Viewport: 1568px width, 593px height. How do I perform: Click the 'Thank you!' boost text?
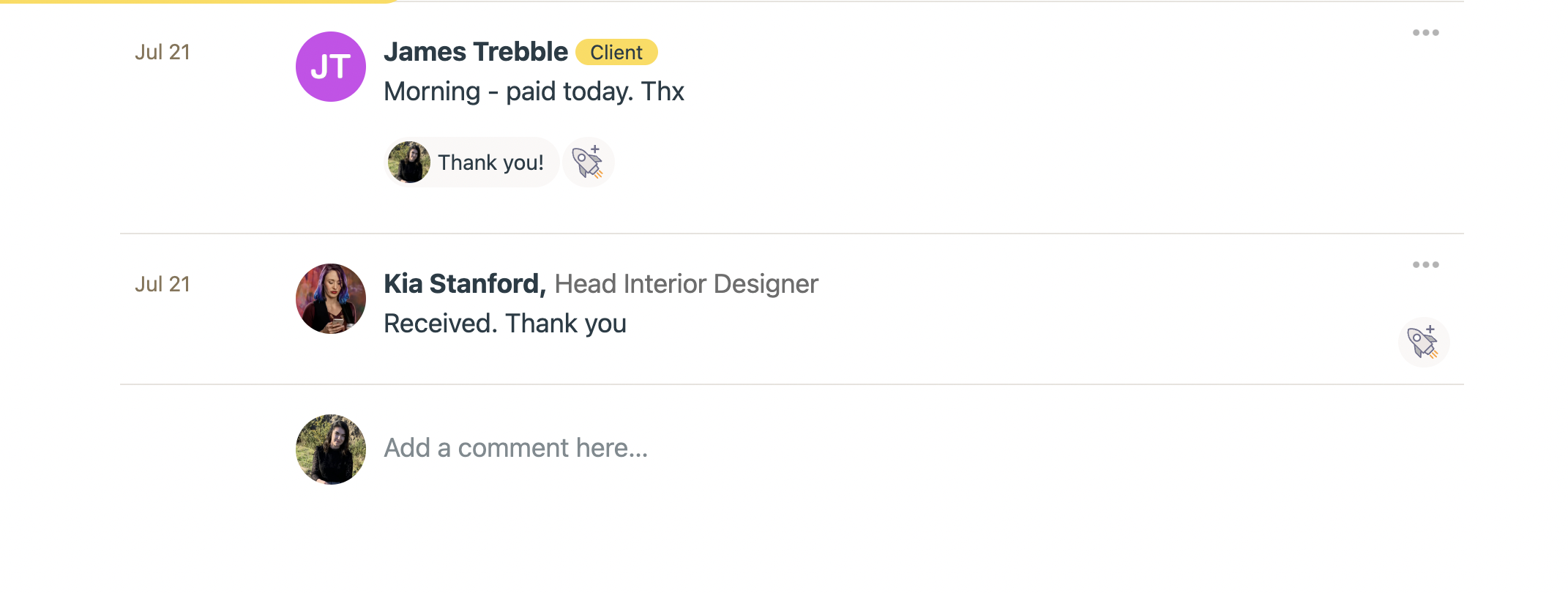(x=490, y=163)
